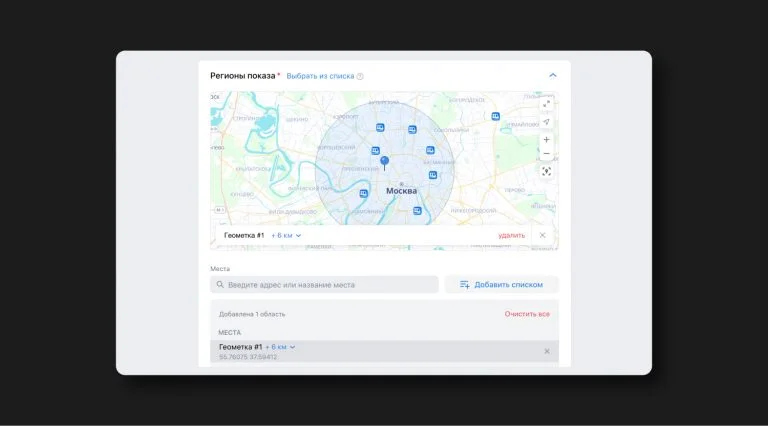
Task: Click the Москва label on the map
Action: pyautogui.click(x=401, y=191)
